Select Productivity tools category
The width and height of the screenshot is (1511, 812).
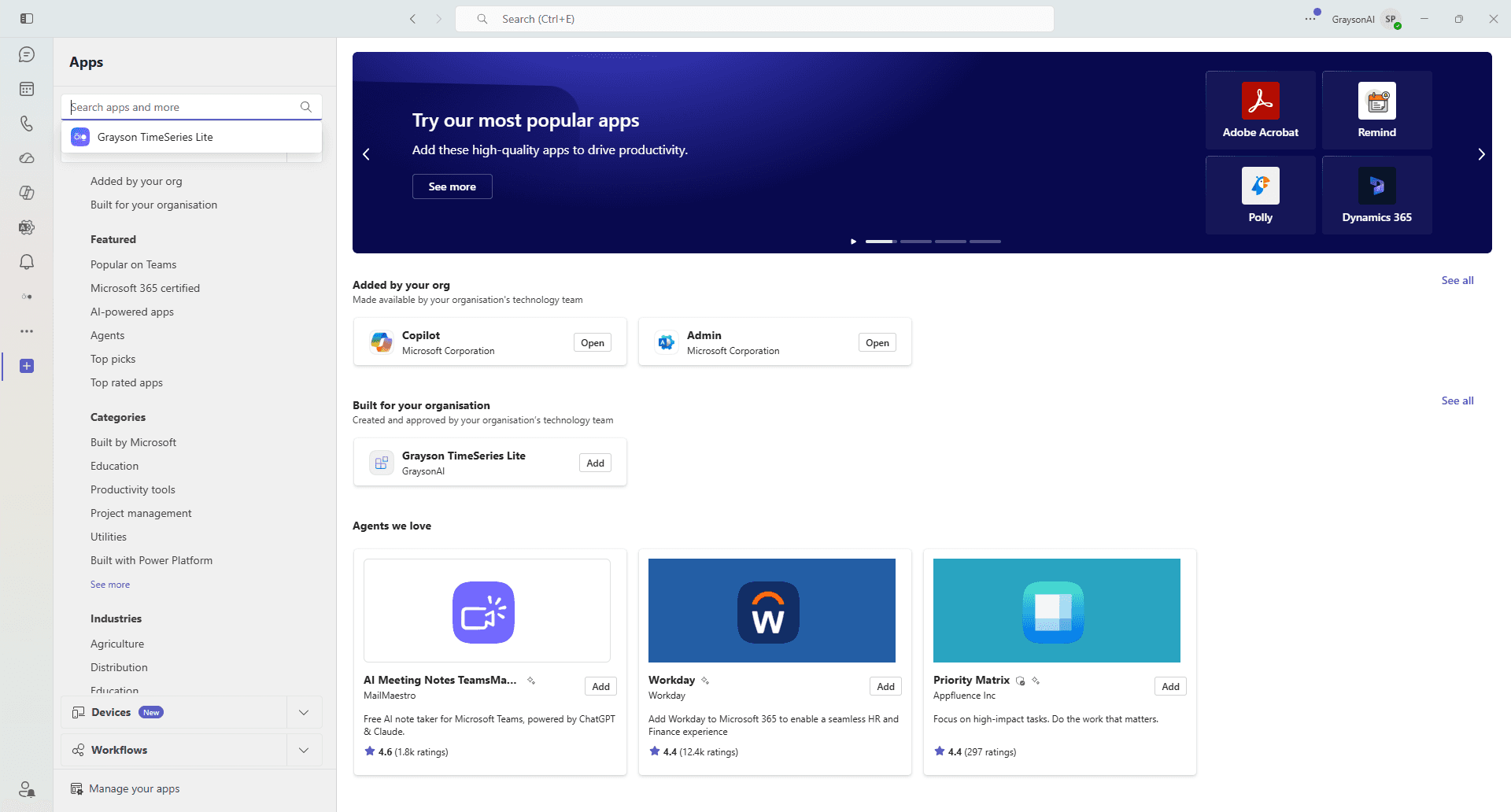click(133, 489)
